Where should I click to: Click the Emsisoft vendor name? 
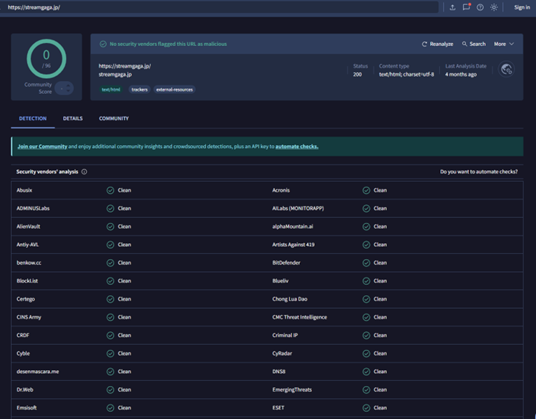pyautogui.click(x=26, y=408)
